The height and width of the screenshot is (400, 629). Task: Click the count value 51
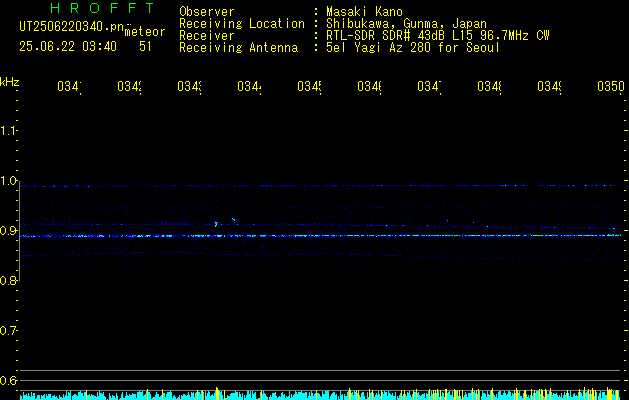coord(145,47)
